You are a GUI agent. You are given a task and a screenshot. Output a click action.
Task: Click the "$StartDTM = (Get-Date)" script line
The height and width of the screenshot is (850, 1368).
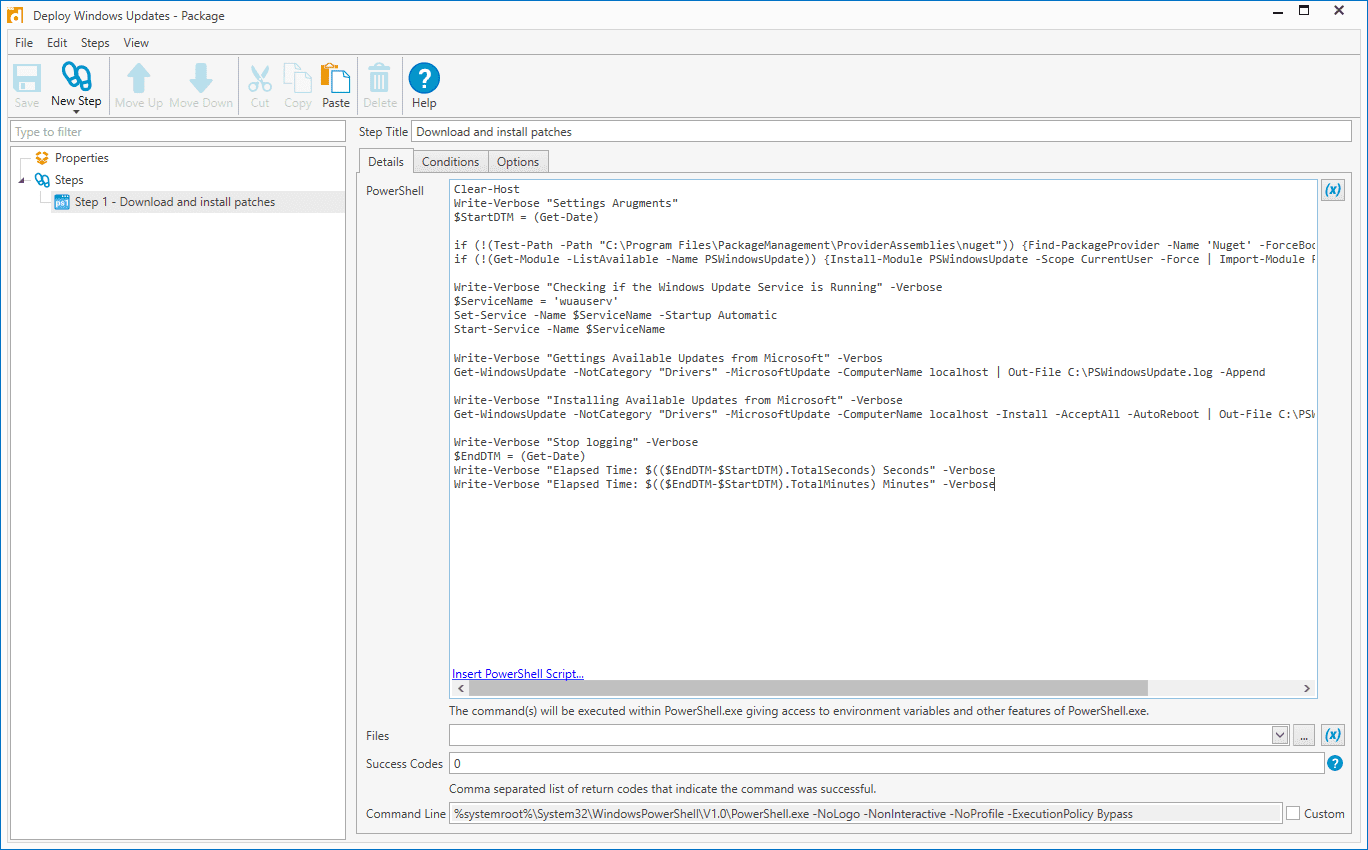click(x=526, y=217)
